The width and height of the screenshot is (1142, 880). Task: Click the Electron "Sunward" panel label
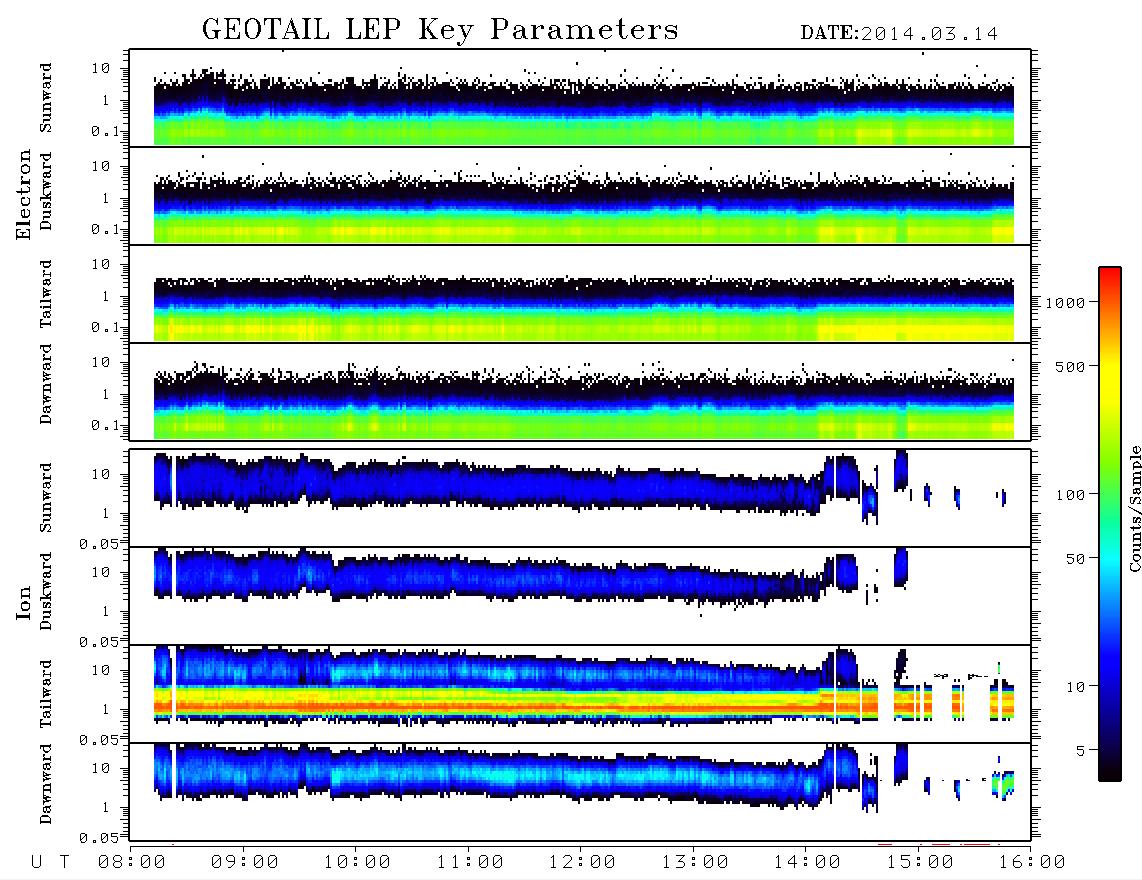coord(46,97)
